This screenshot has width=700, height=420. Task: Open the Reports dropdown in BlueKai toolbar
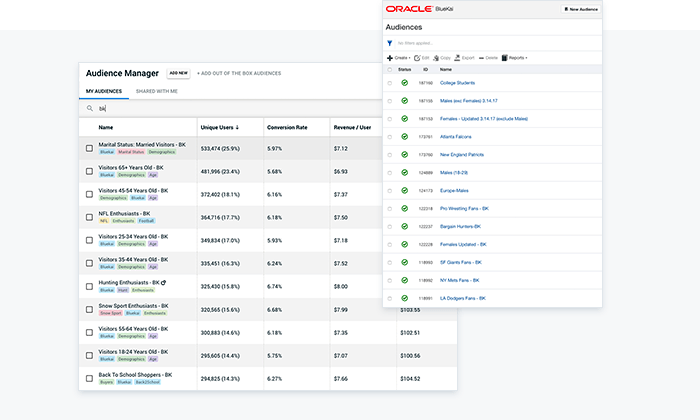pyautogui.click(x=515, y=58)
